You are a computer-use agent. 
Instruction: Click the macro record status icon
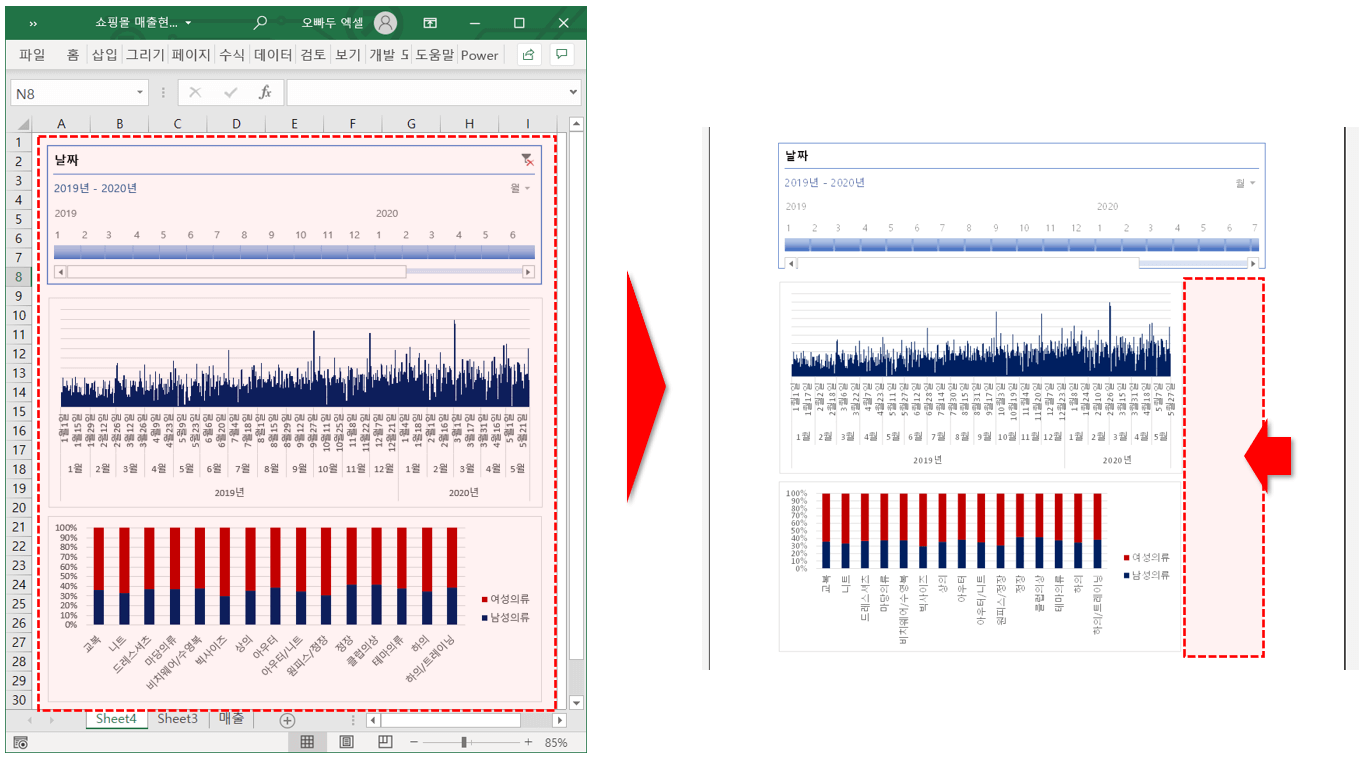21,743
